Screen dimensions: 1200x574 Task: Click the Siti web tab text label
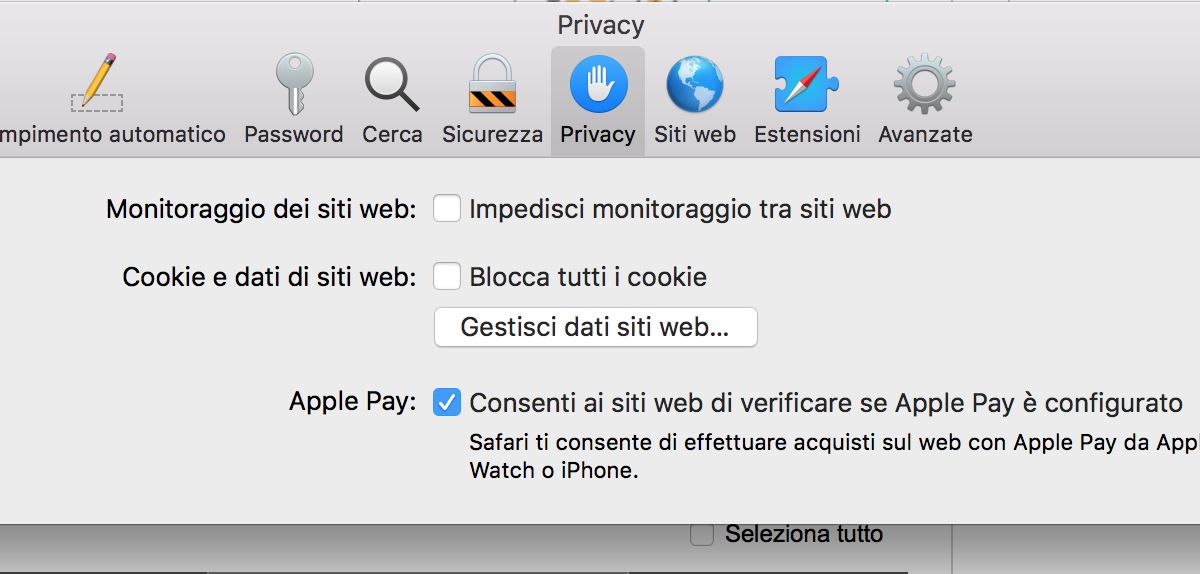(x=695, y=134)
